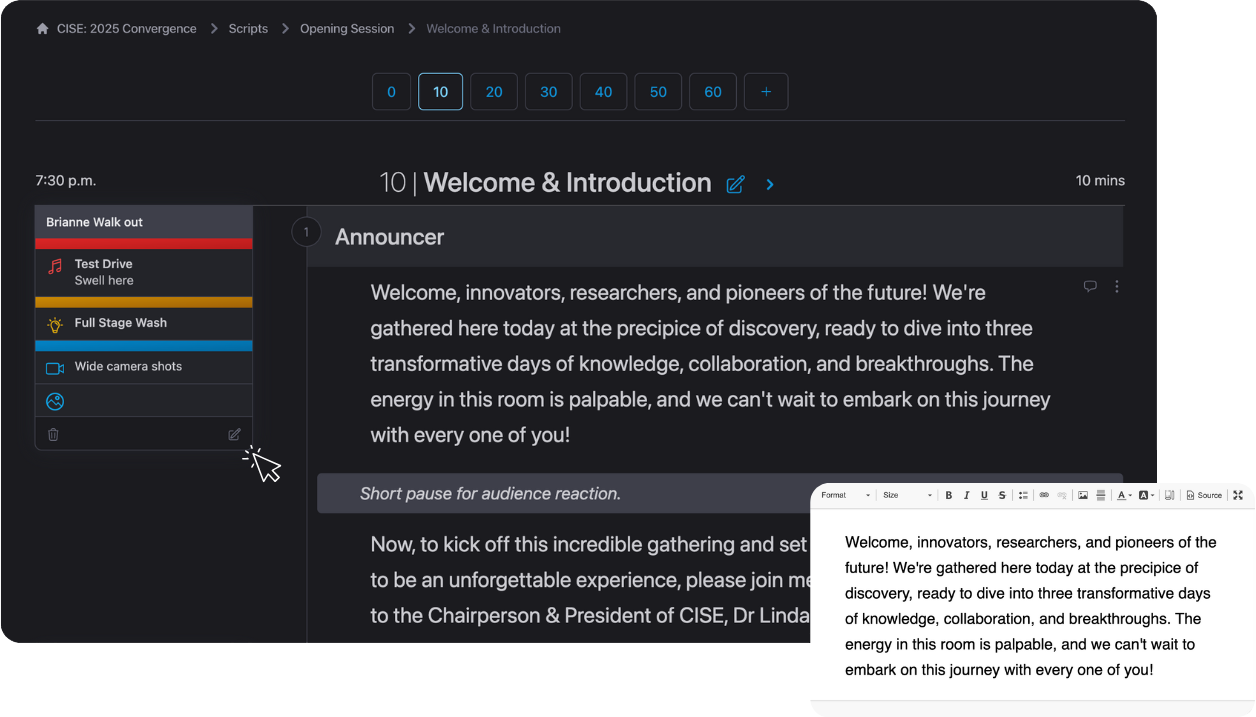Select the Brianne Walk out cue header
The image size is (1256, 717).
tap(144, 222)
